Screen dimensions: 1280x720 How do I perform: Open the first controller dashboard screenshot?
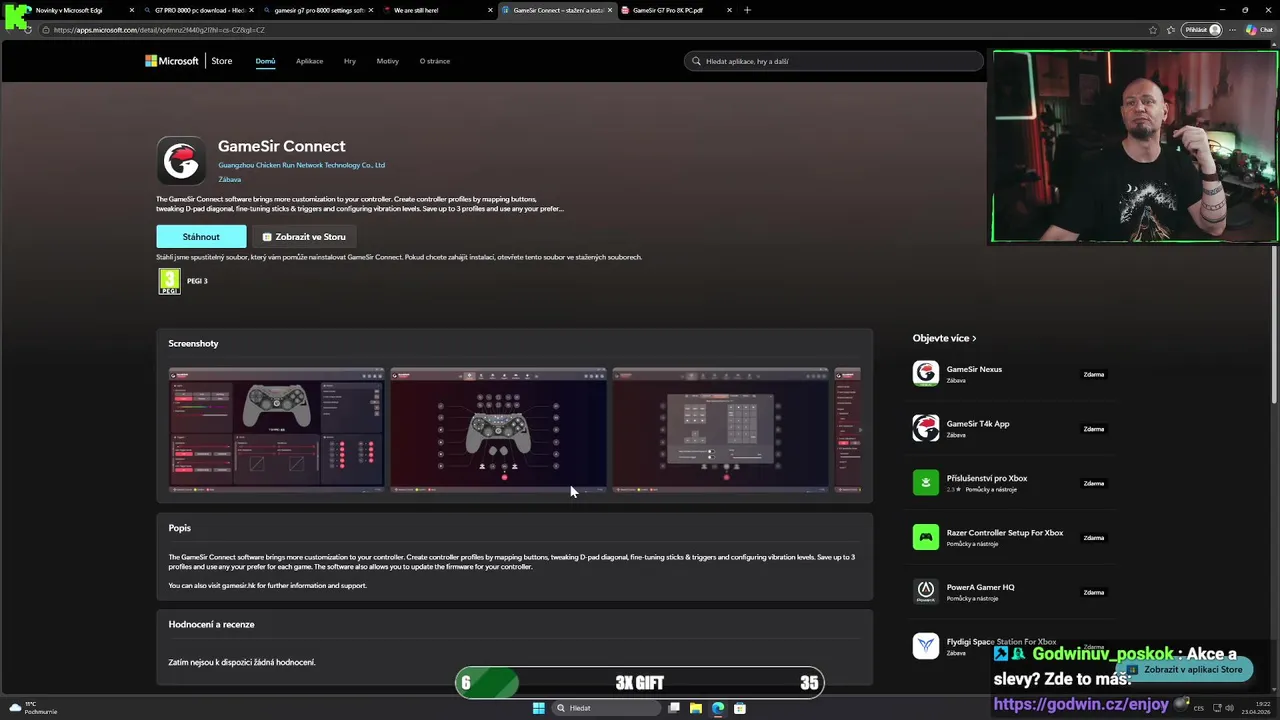click(x=276, y=430)
